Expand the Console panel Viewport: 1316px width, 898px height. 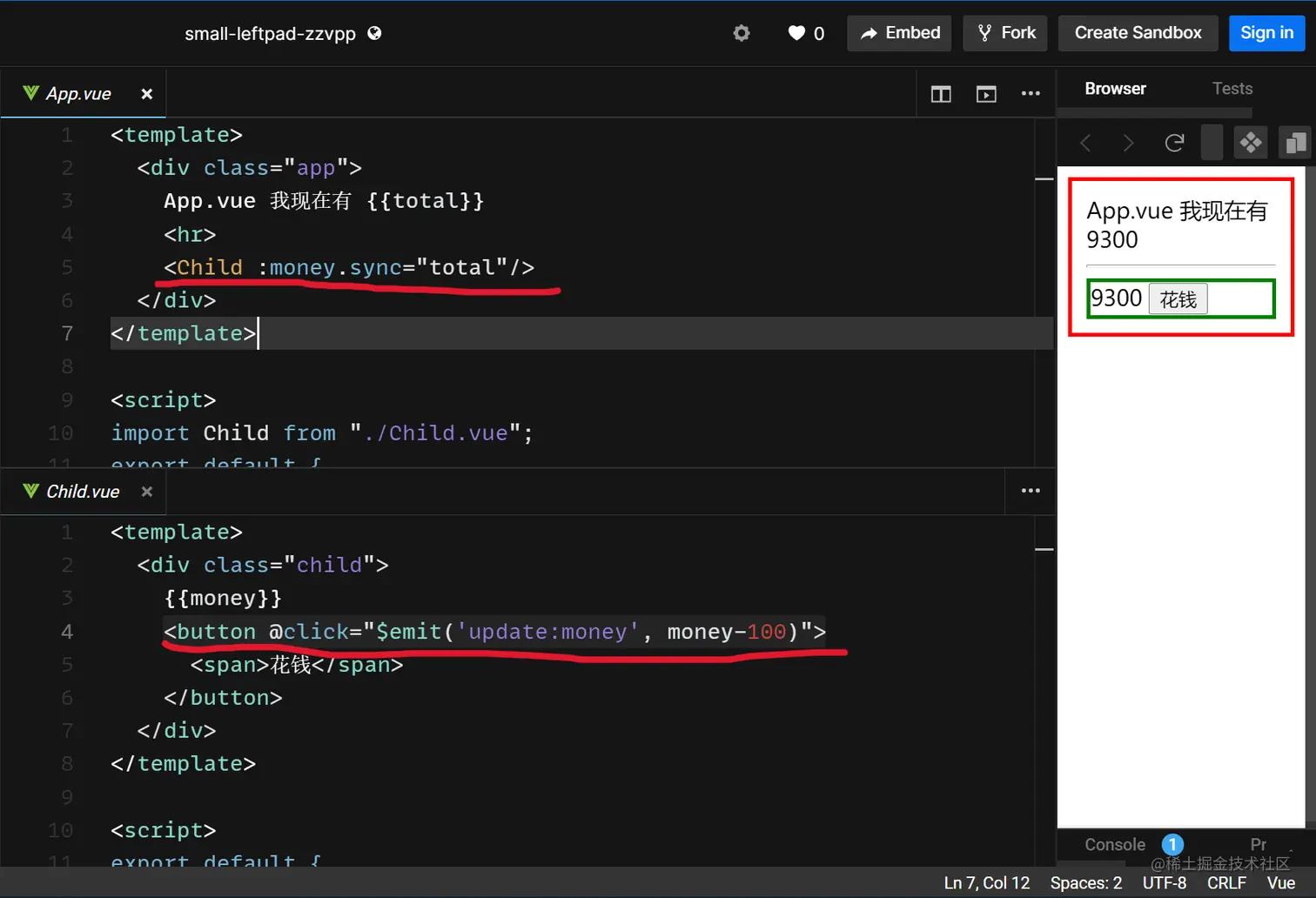tap(1114, 844)
